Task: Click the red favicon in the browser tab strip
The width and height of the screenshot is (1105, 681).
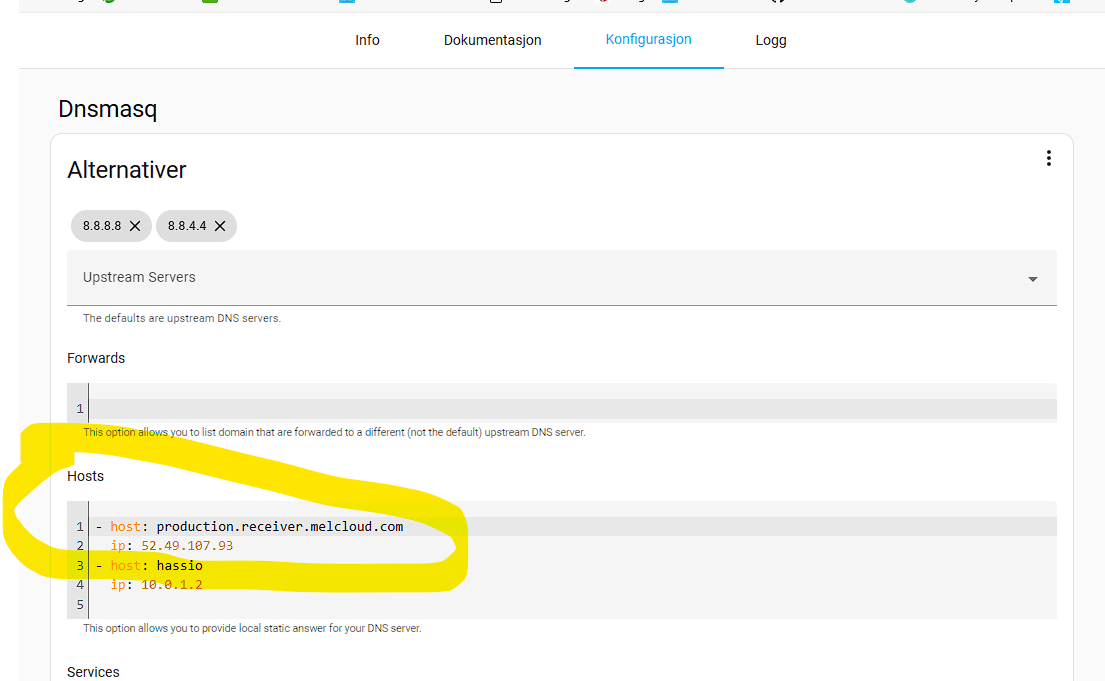Action: pos(603,3)
